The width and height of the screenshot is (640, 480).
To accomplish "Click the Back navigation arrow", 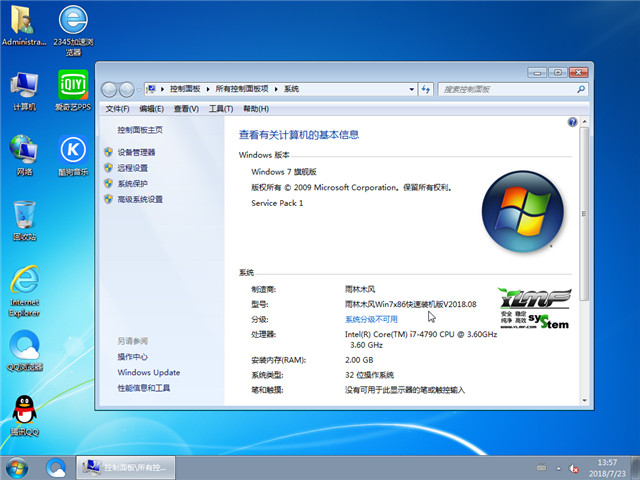I will tap(109, 89).
